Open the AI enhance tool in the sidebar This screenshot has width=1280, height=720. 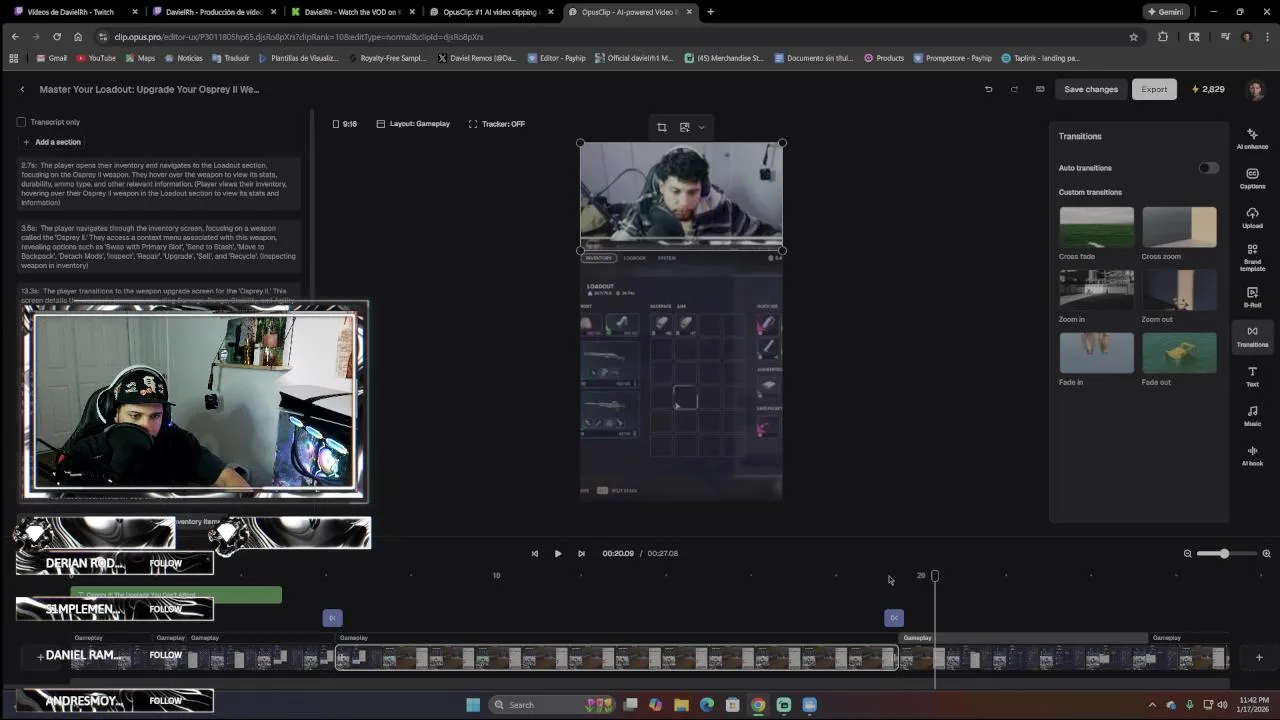(1252, 139)
